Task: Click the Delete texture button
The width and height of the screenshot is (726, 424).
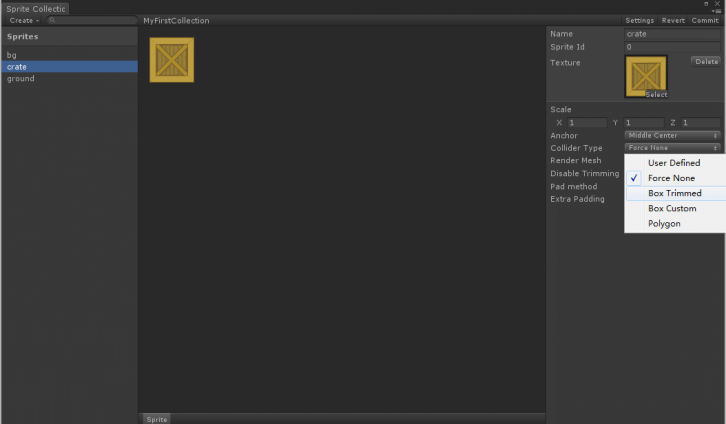Action: coord(706,62)
